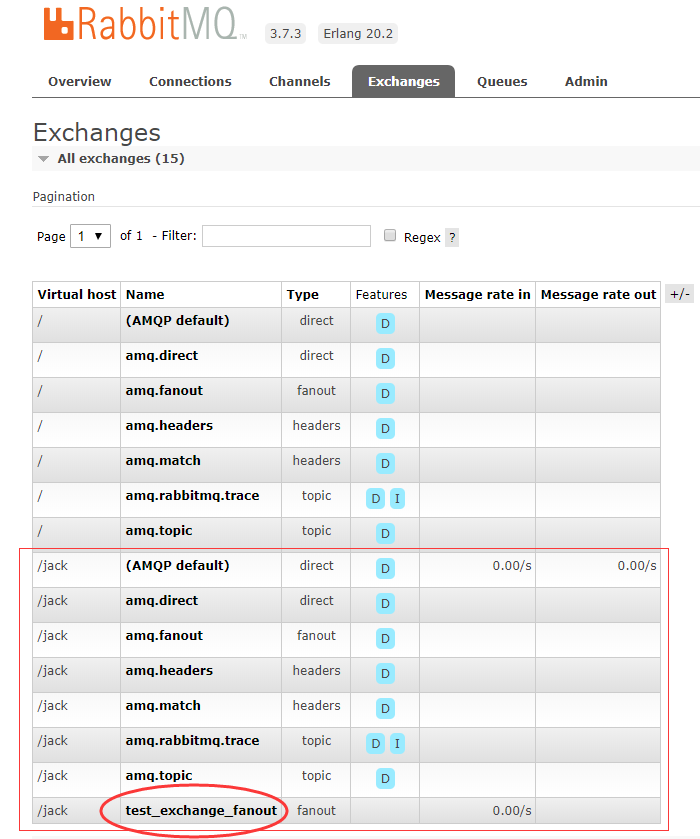Image resolution: width=700 pixels, height=839 pixels.
Task: Click the D badge on /jack amq.rabbitmq.trace row
Action: [376, 744]
